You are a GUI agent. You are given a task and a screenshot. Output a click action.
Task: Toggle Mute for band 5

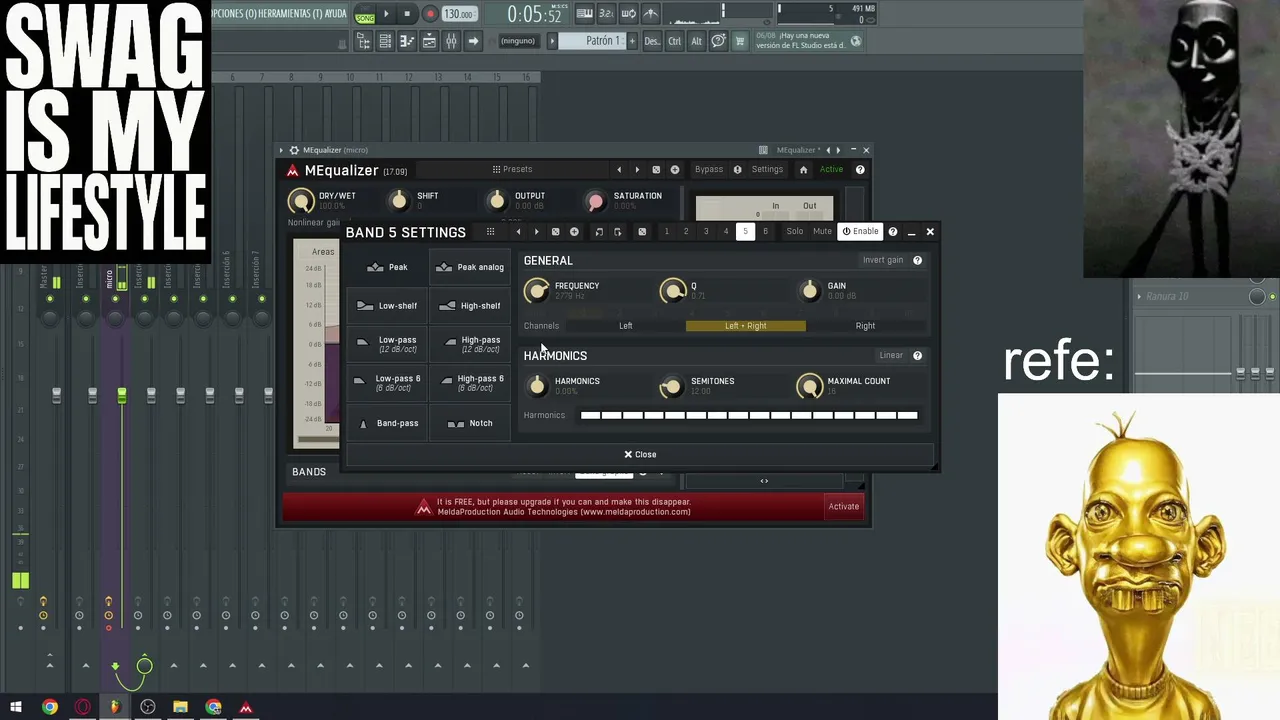point(822,232)
